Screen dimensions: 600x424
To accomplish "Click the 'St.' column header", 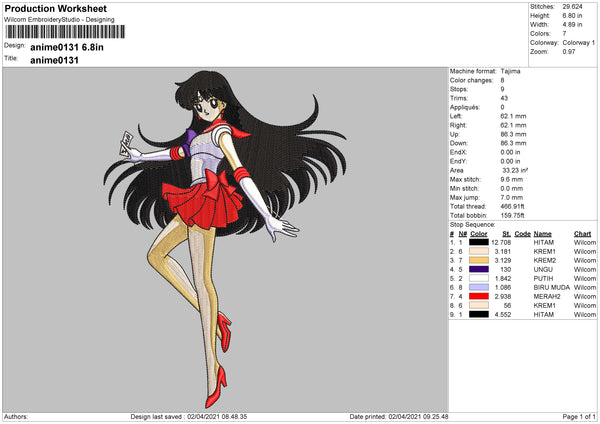I will [506, 234].
